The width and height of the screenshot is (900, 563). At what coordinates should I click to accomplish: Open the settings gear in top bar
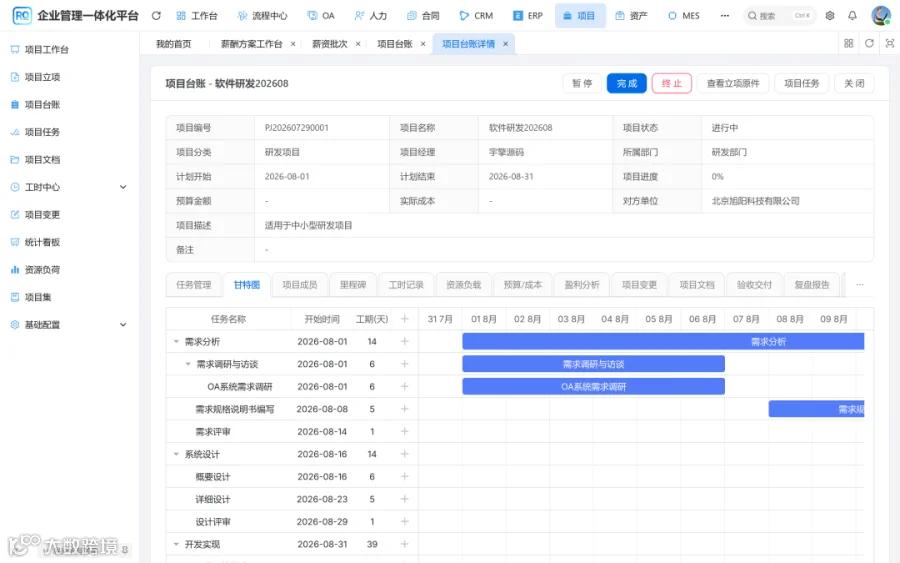tap(830, 16)
